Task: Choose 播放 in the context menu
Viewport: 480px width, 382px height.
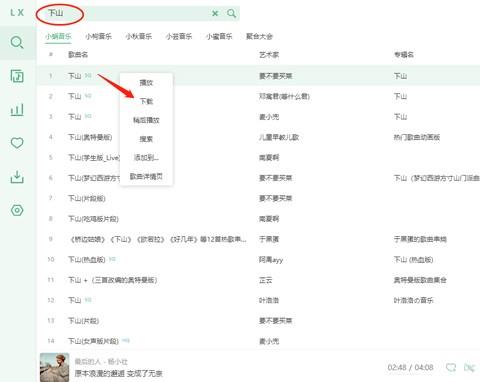Action: coord(146,83)
